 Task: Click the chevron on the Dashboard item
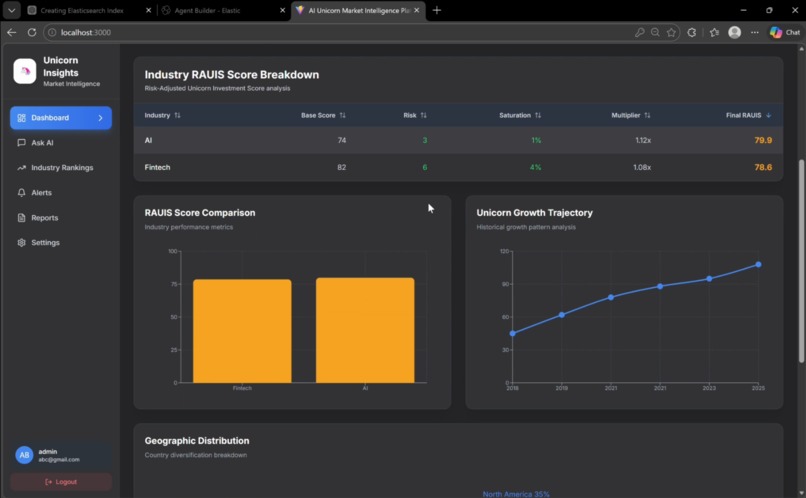tap(100, 118)
